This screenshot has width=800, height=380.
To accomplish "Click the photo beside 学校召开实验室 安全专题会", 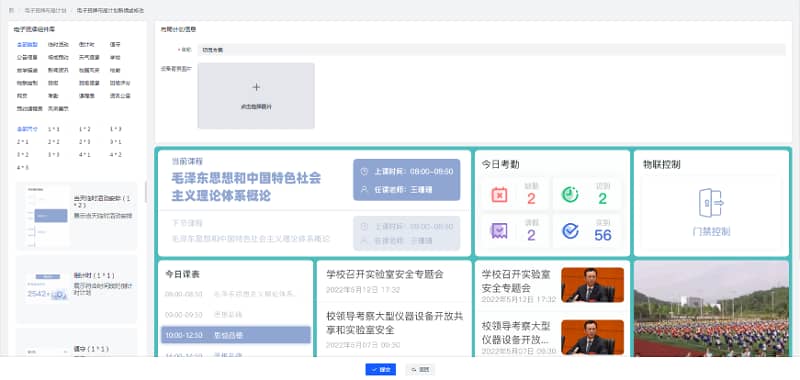I will click(592, 285).
